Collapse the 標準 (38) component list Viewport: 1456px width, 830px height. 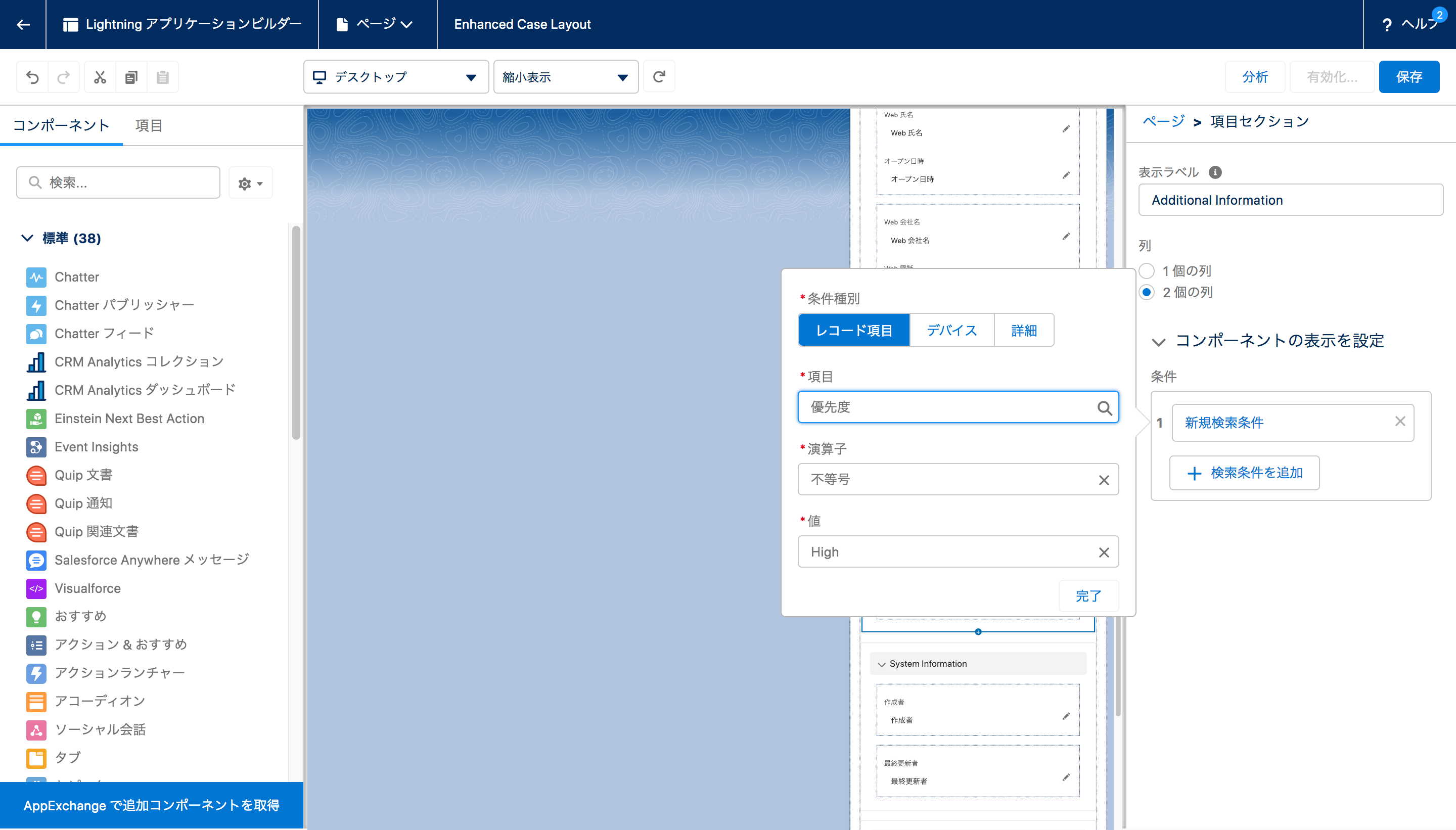pos(27,238)
